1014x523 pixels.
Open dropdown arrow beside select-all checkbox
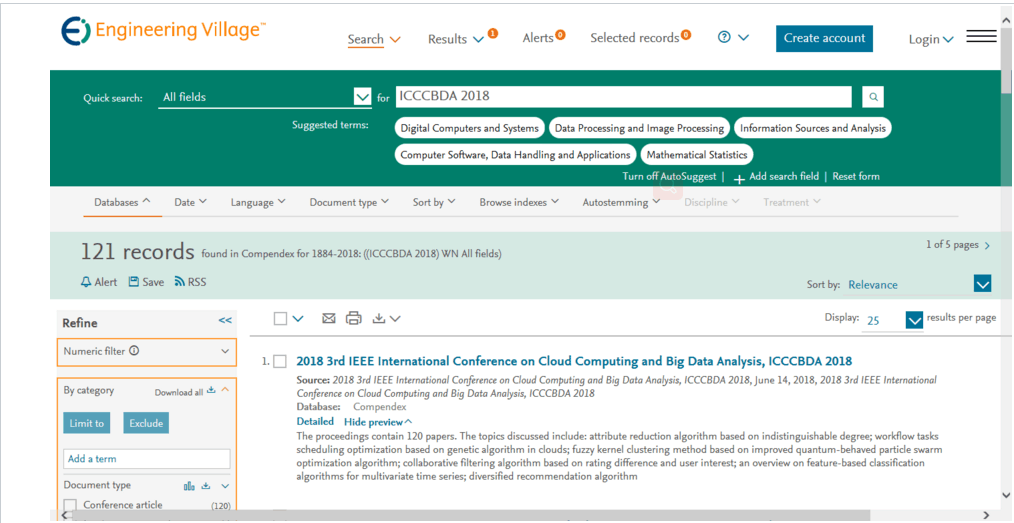point(298,319)
